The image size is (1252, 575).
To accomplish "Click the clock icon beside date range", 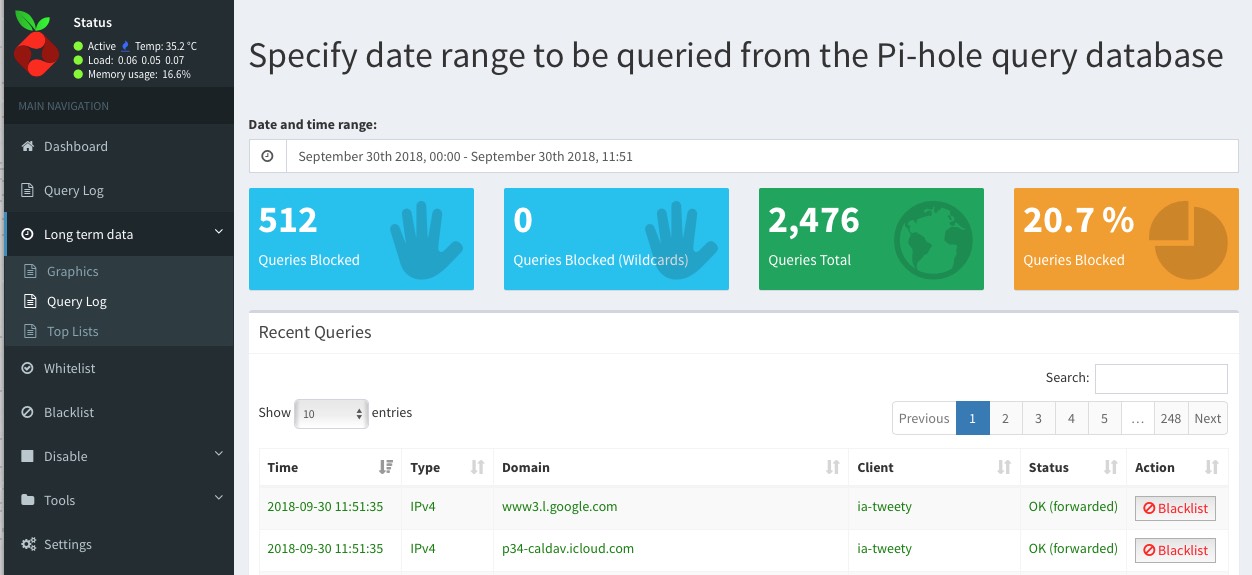I will pyautogui.click(x=267, y=156).
